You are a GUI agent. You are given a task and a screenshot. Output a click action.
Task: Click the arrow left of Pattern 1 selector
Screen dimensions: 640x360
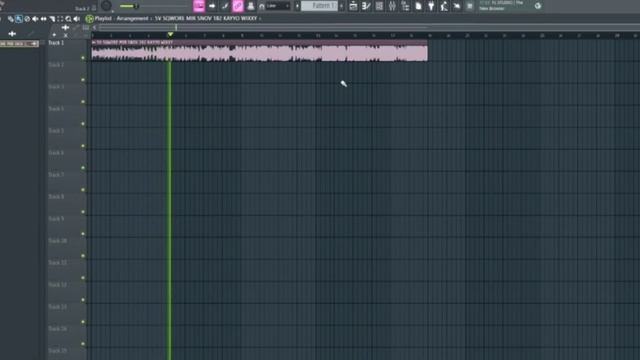coord(297,6)
